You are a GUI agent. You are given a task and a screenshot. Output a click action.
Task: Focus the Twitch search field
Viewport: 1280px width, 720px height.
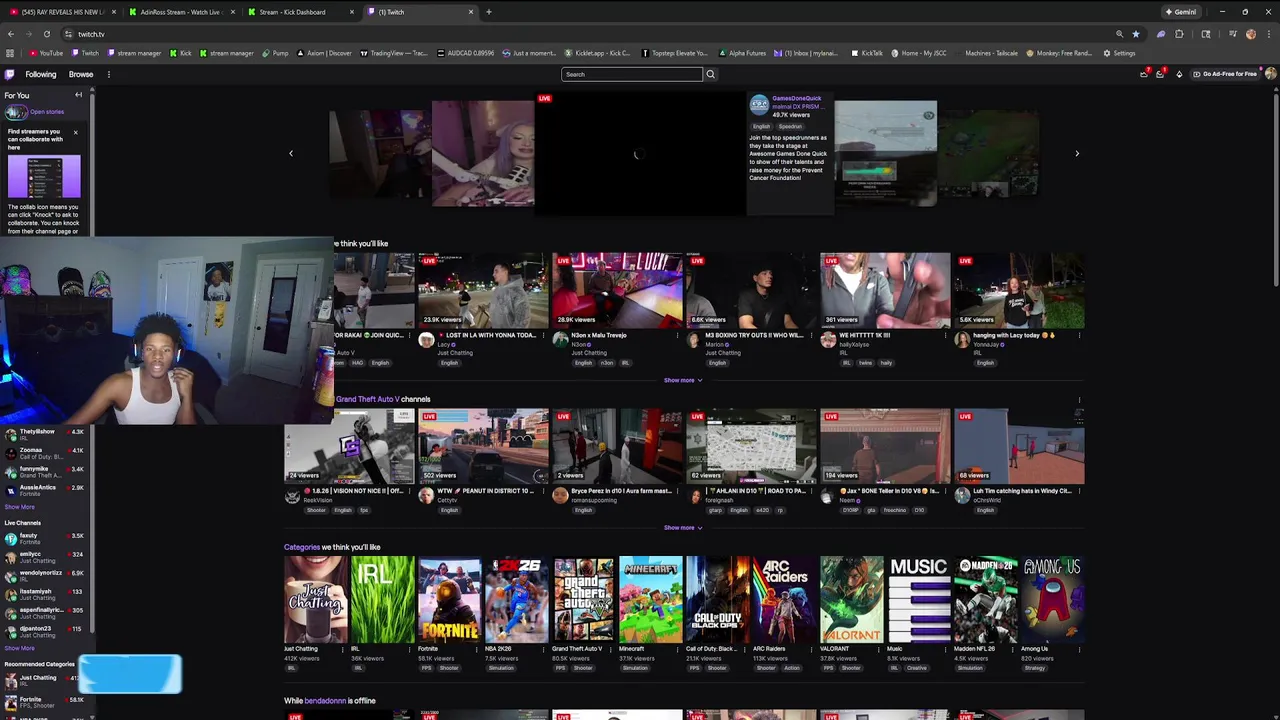(632, 74)
